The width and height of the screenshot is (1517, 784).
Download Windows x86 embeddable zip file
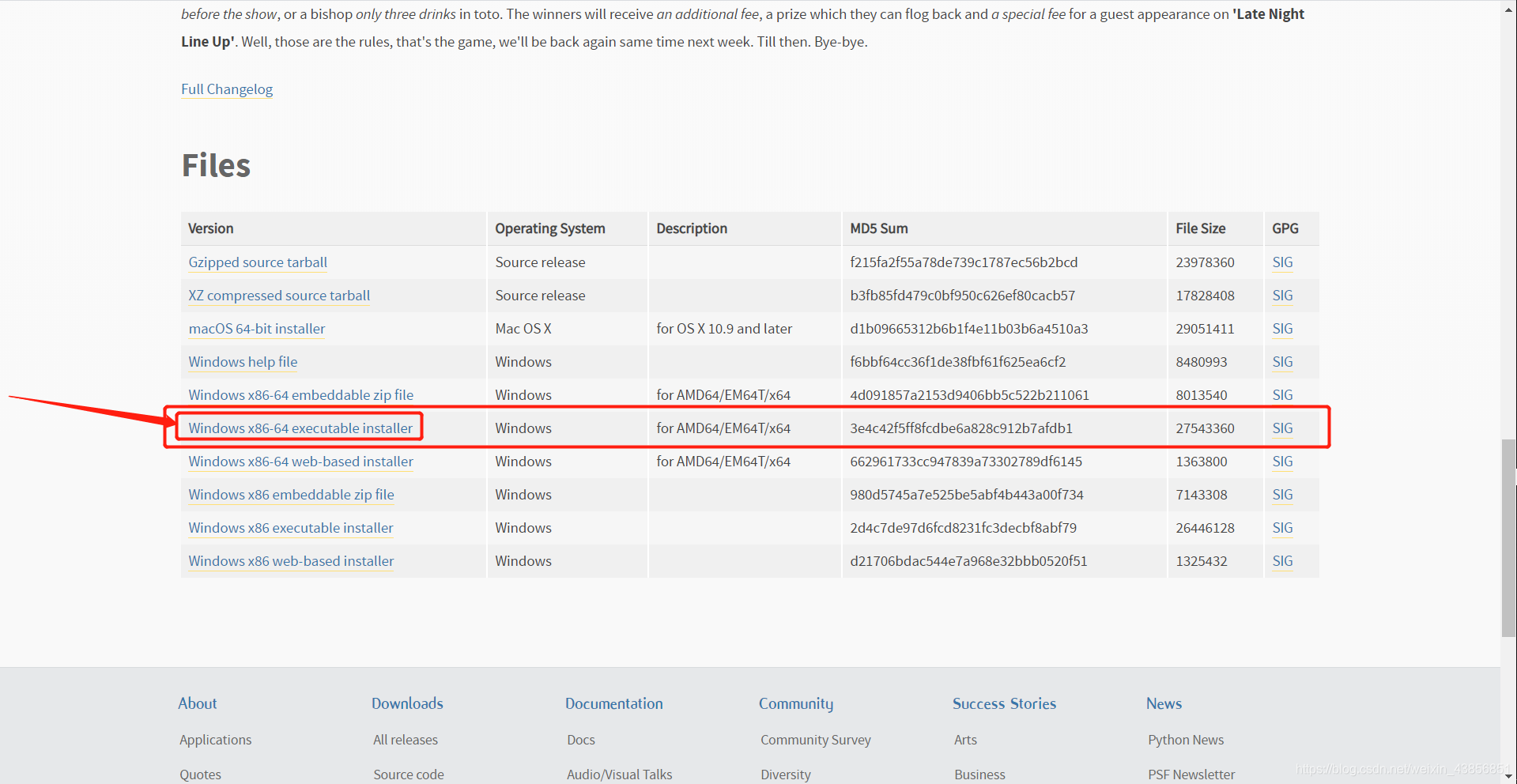[291, 495]
